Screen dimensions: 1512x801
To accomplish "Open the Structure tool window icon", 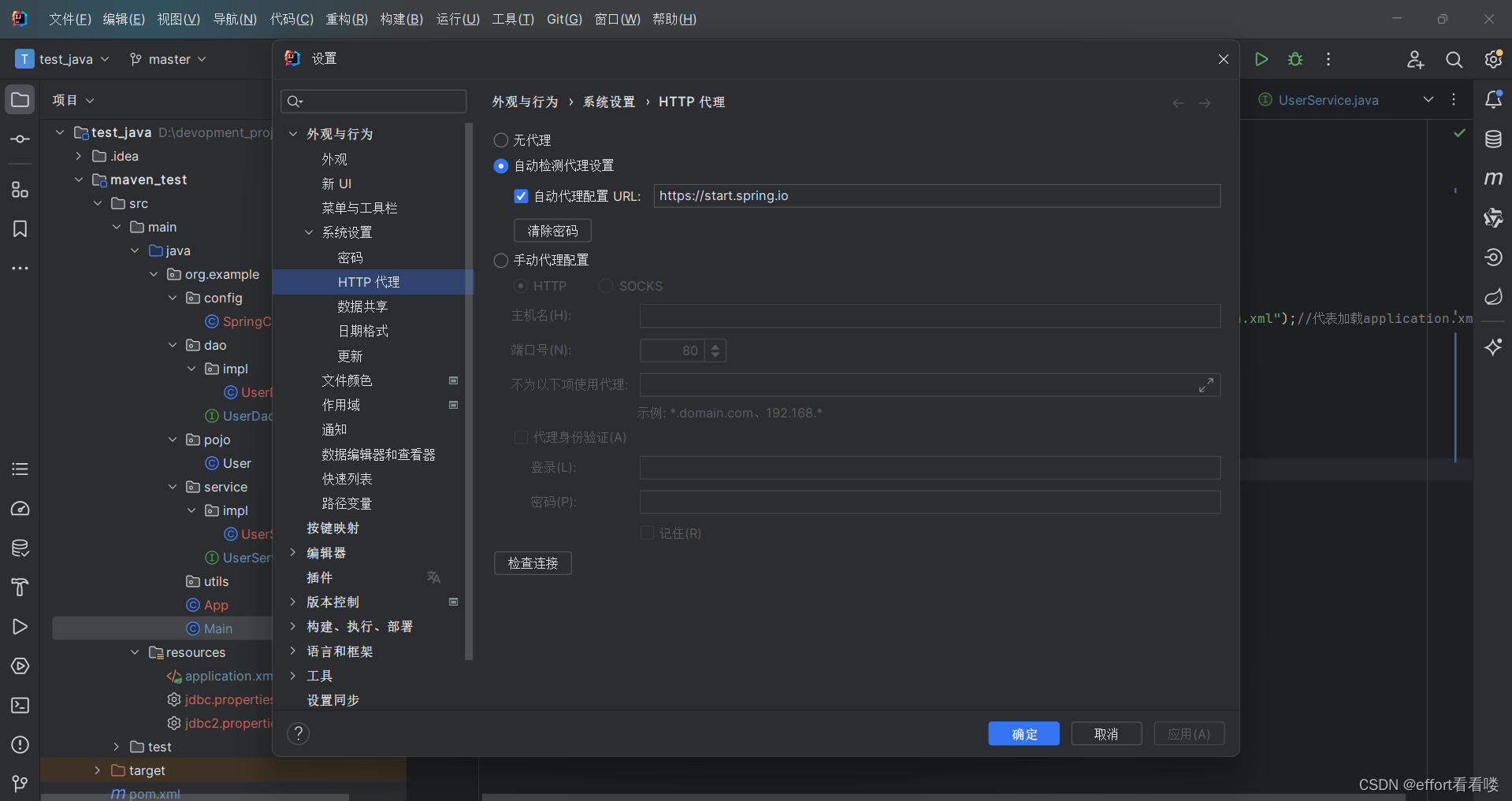I will 20,189.
